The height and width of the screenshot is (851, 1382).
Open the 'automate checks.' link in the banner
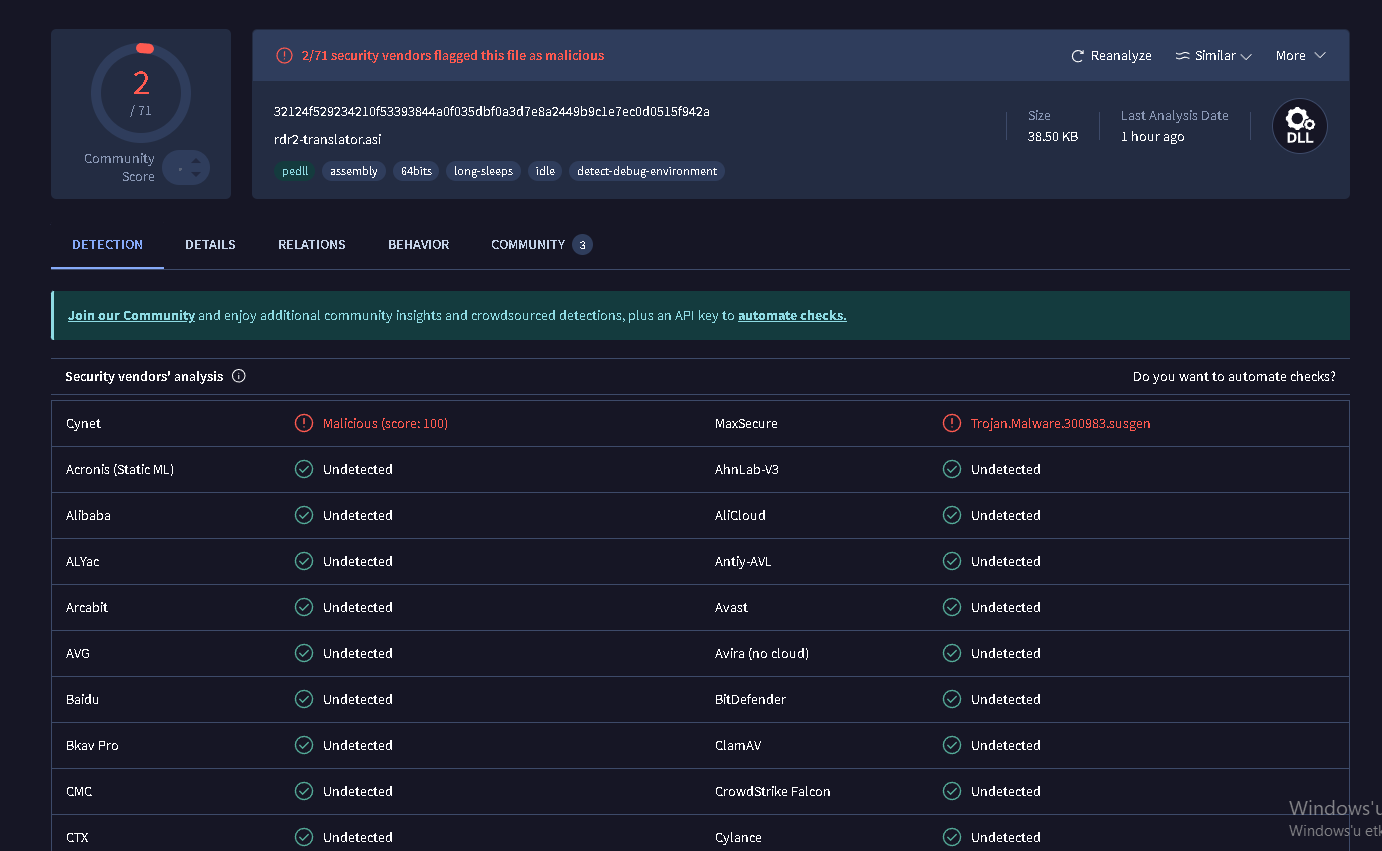click(792, 315)
